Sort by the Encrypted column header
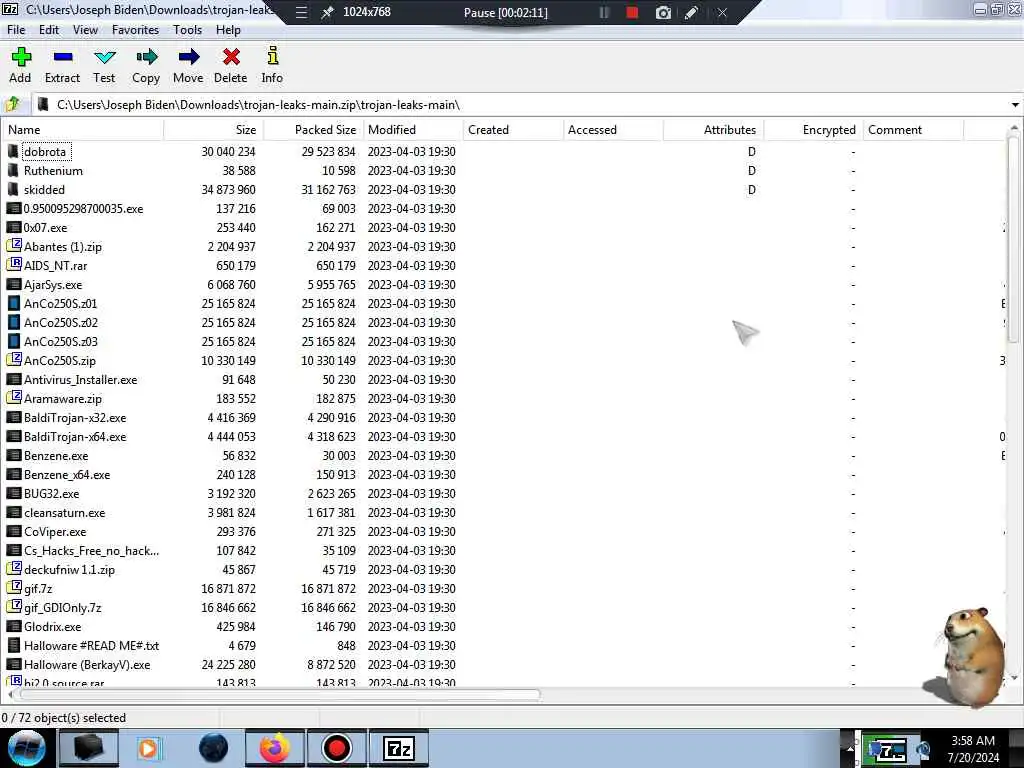The height and width of the screenshot is (768, 1024). coord(813,130)
